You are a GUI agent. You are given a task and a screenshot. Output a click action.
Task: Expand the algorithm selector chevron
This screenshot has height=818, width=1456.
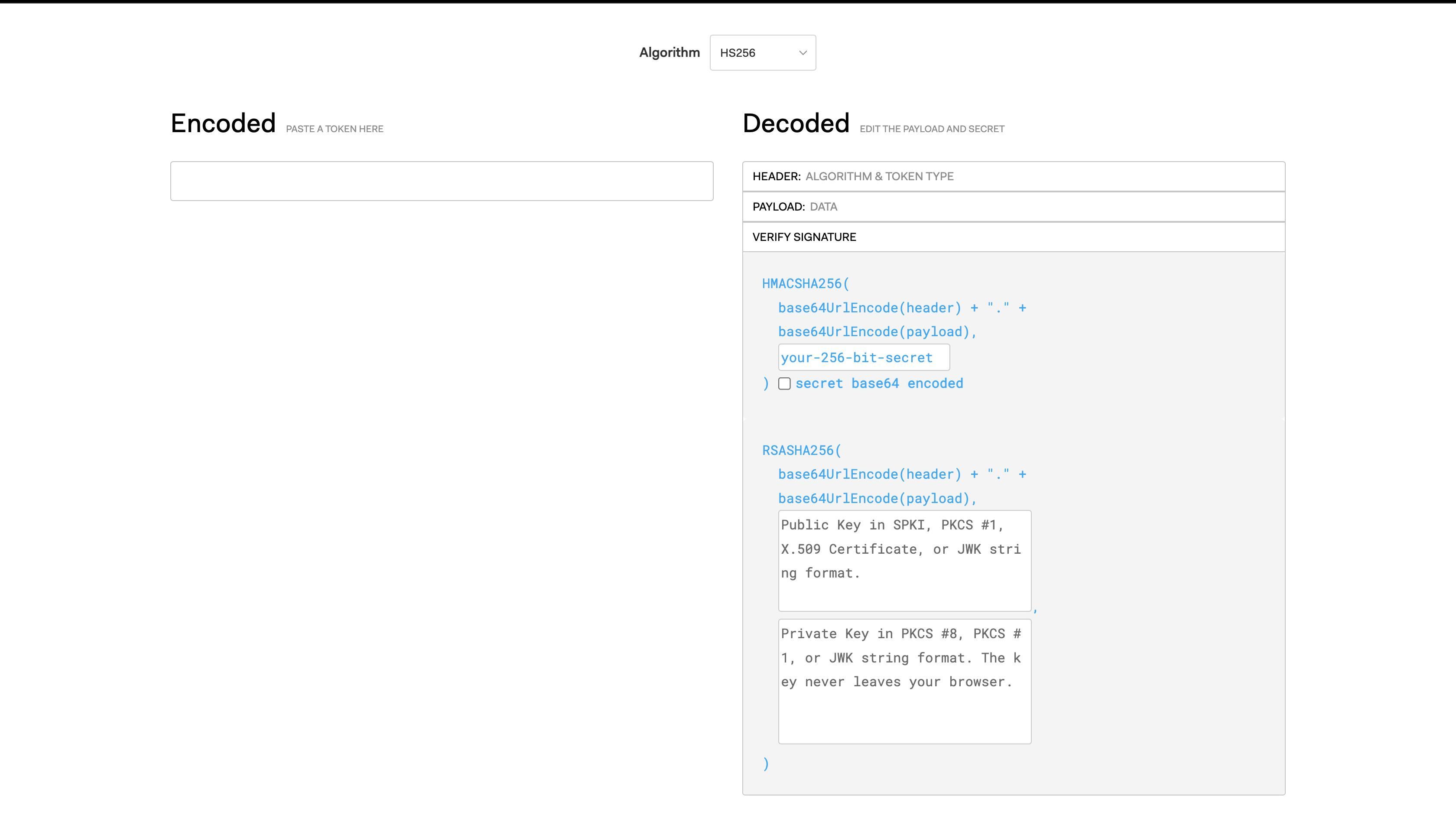coord(803,52)
